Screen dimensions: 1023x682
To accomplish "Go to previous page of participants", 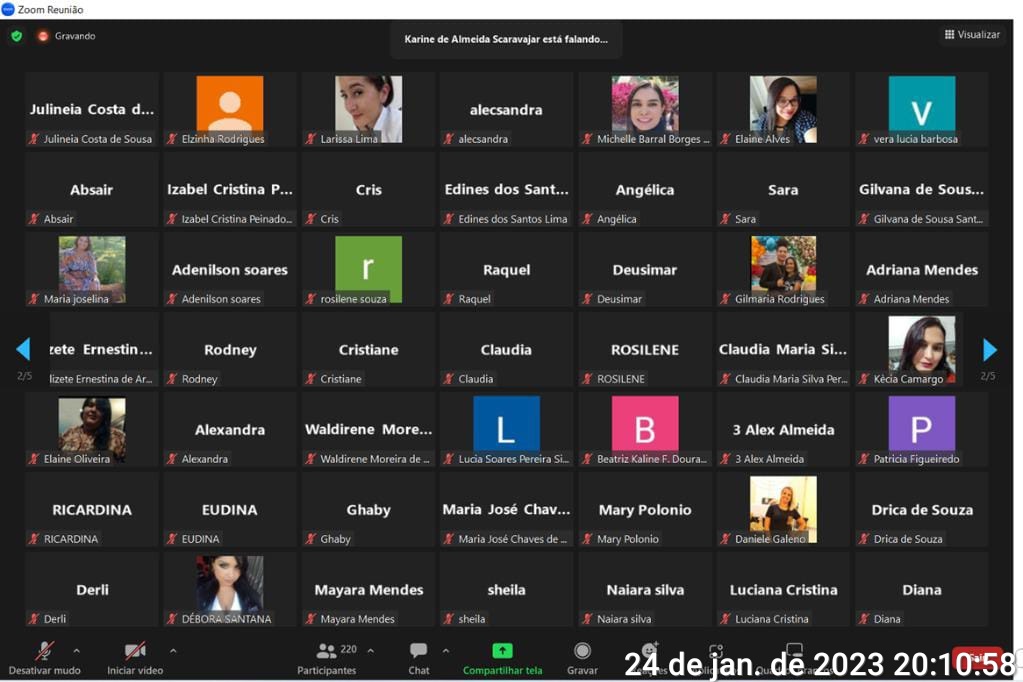I will pos(23,350).
